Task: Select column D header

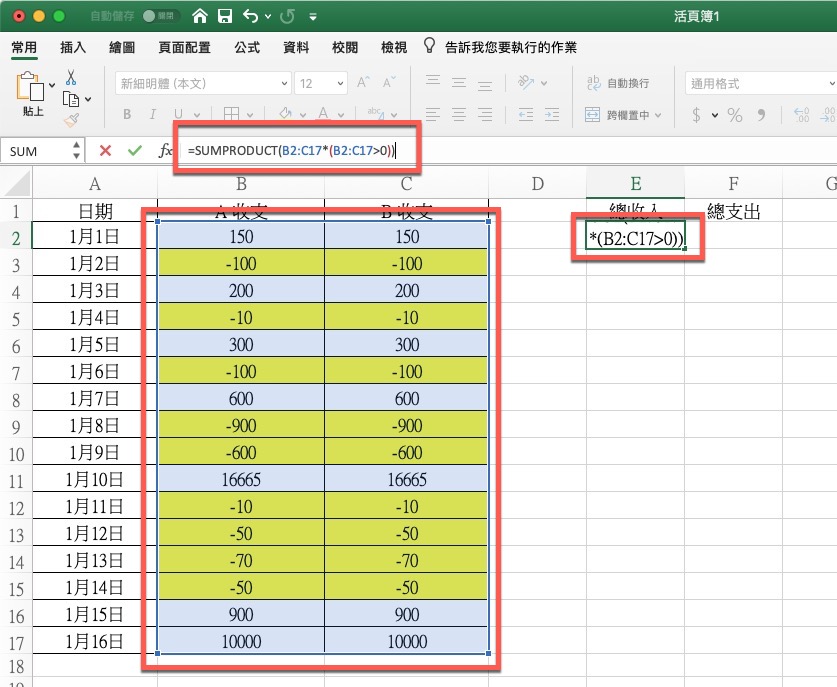Action: (537, 183)
